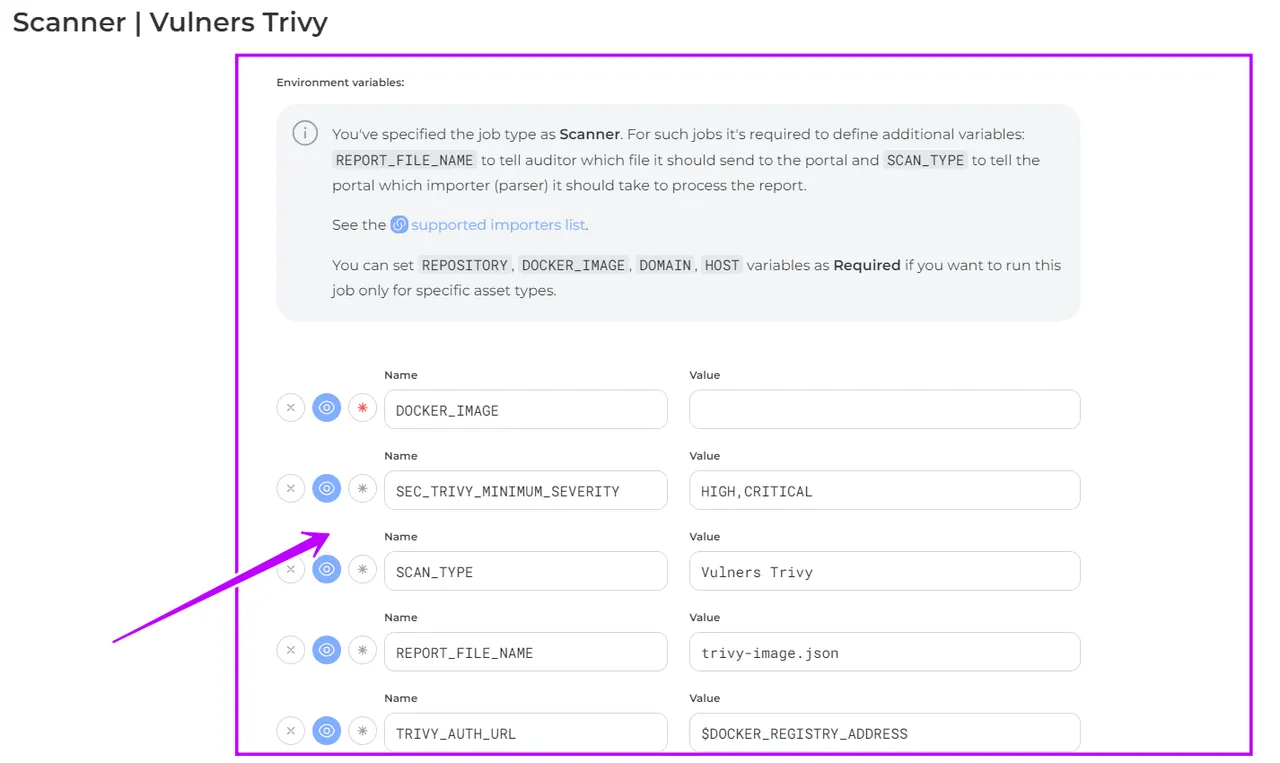Viewport: 1280px width, 763px height.
Task: Open the supported importers list link
Action: pyautogui.click(x=497, y=225)
